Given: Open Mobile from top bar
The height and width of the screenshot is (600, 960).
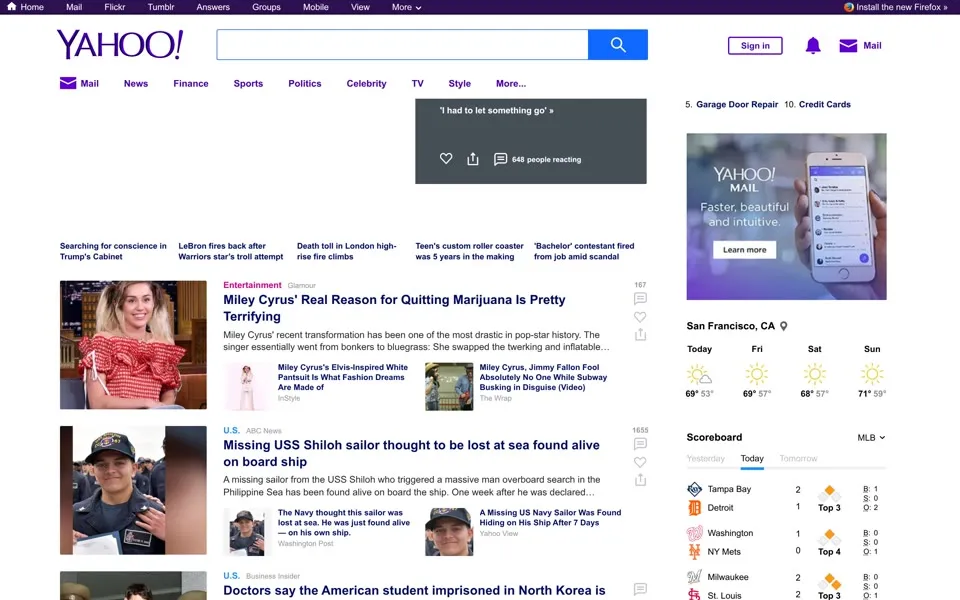Looking at the screenshot, I should click(315, 7).
